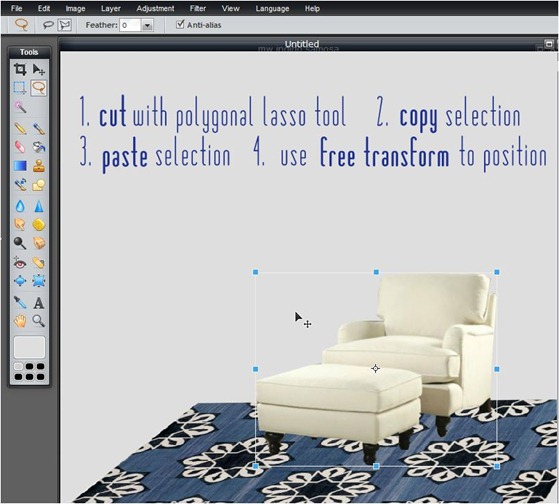The image size is (559, 504).
Task: Select the Brush tool
Action: [39, 128]
